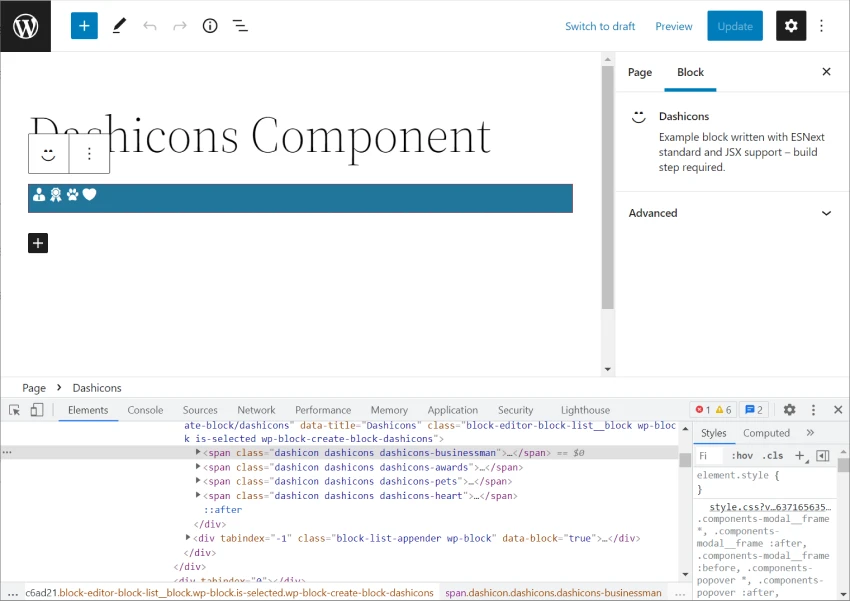The width and height of the screenshot is (850, 601).
Task: Open the Memory DevTools tab
Action: tap(389, 410)
